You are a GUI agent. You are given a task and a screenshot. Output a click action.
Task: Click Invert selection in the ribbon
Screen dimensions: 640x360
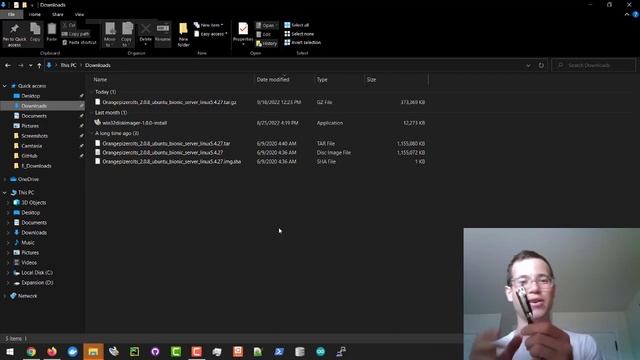coord(302,42)
